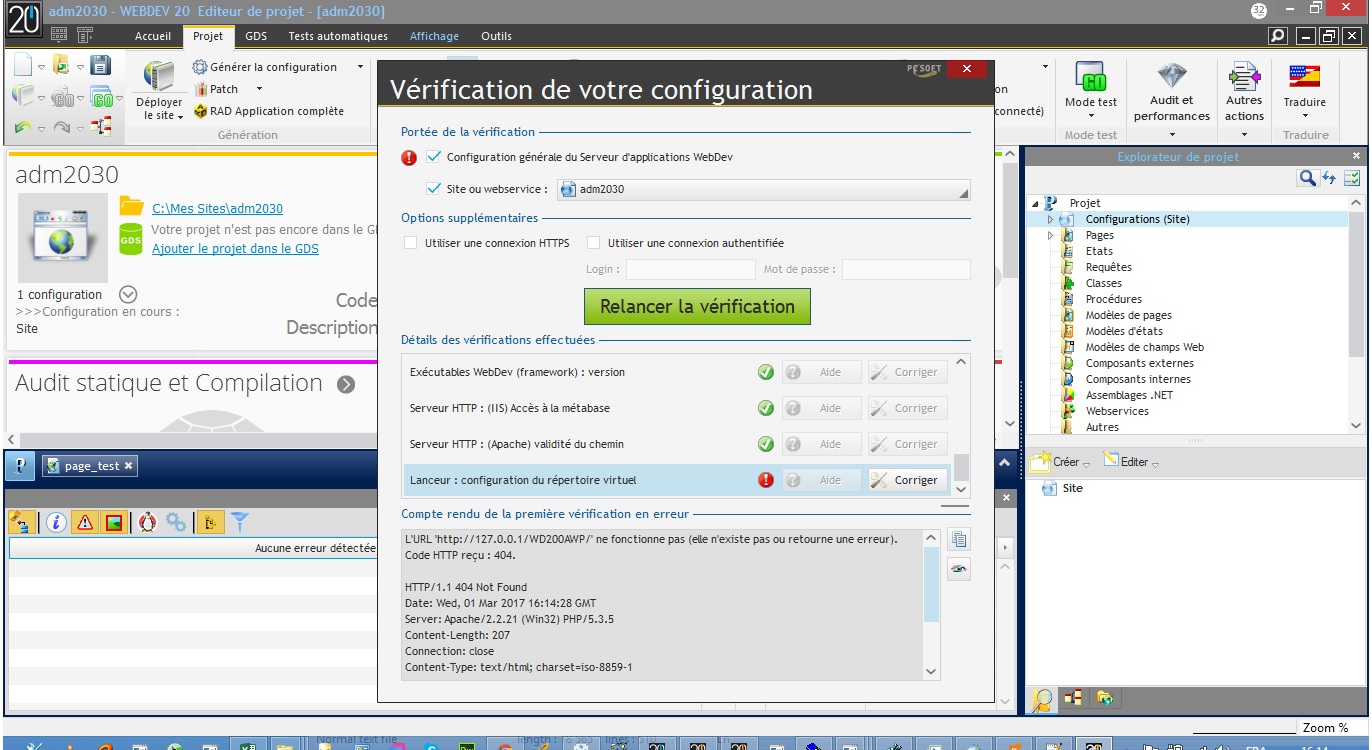The height and width of the screenshot is (750, 1372).
Task: Open the Outils ribbon tab
Action: click(496, 36)
